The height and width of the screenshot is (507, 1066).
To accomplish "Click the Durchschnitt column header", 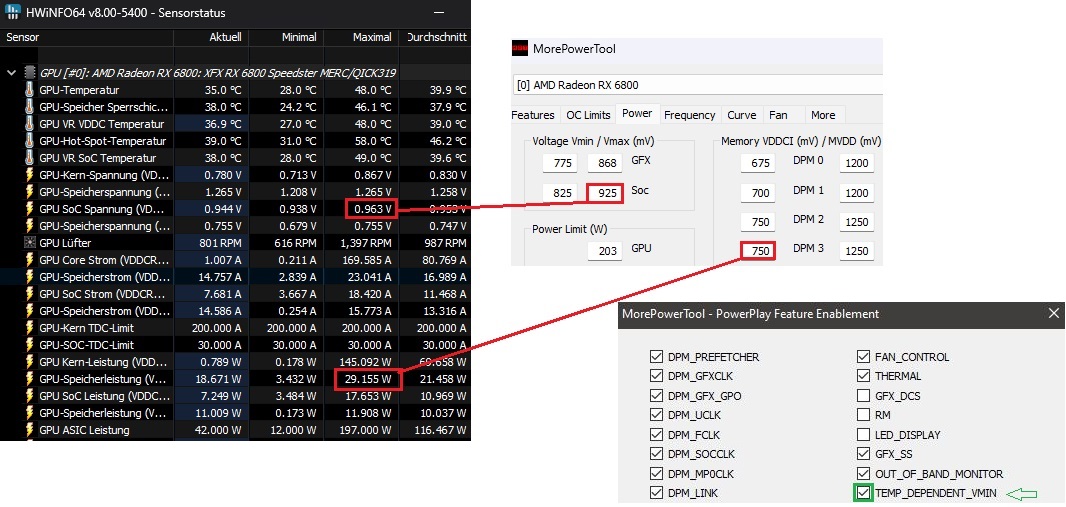I will tap(435, 37).
